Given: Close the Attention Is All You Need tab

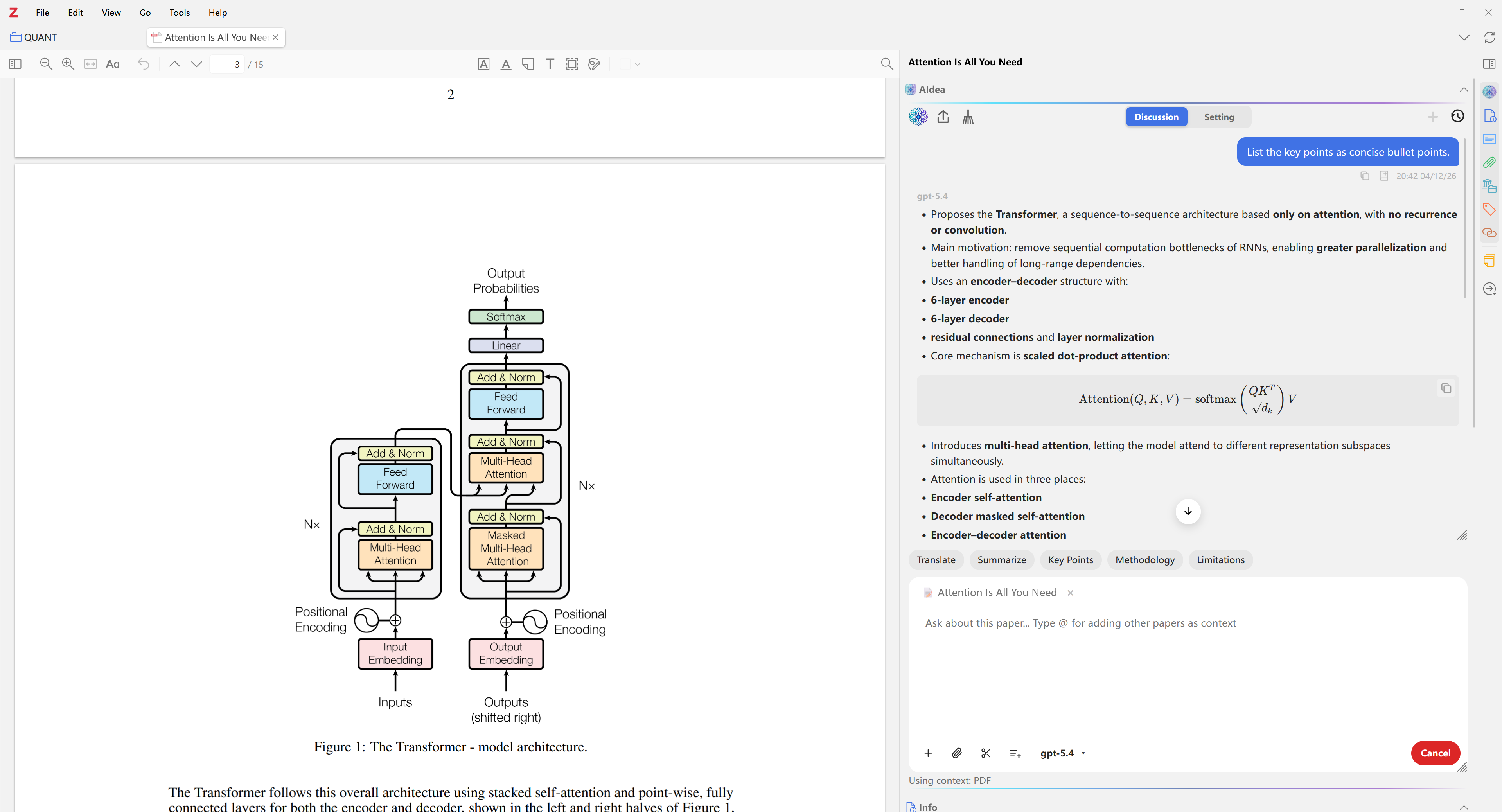Looking at the screenshot, I should 275,37.
